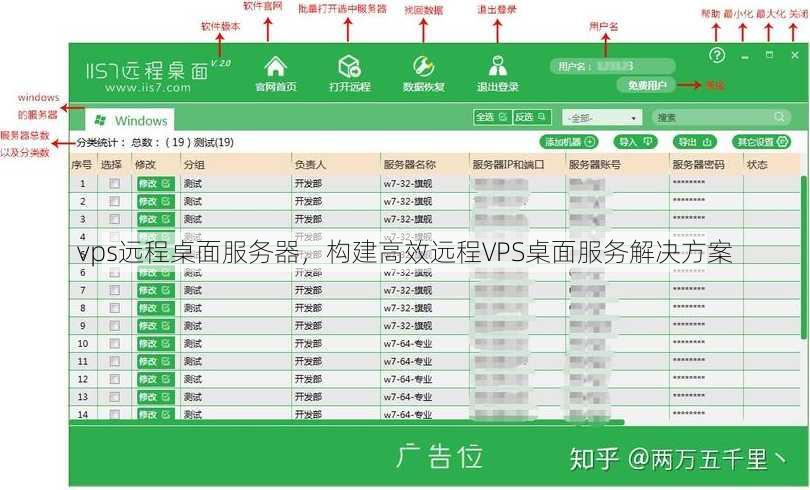Click the password cell in row 13
810x490 pixels.
(689, 397)
